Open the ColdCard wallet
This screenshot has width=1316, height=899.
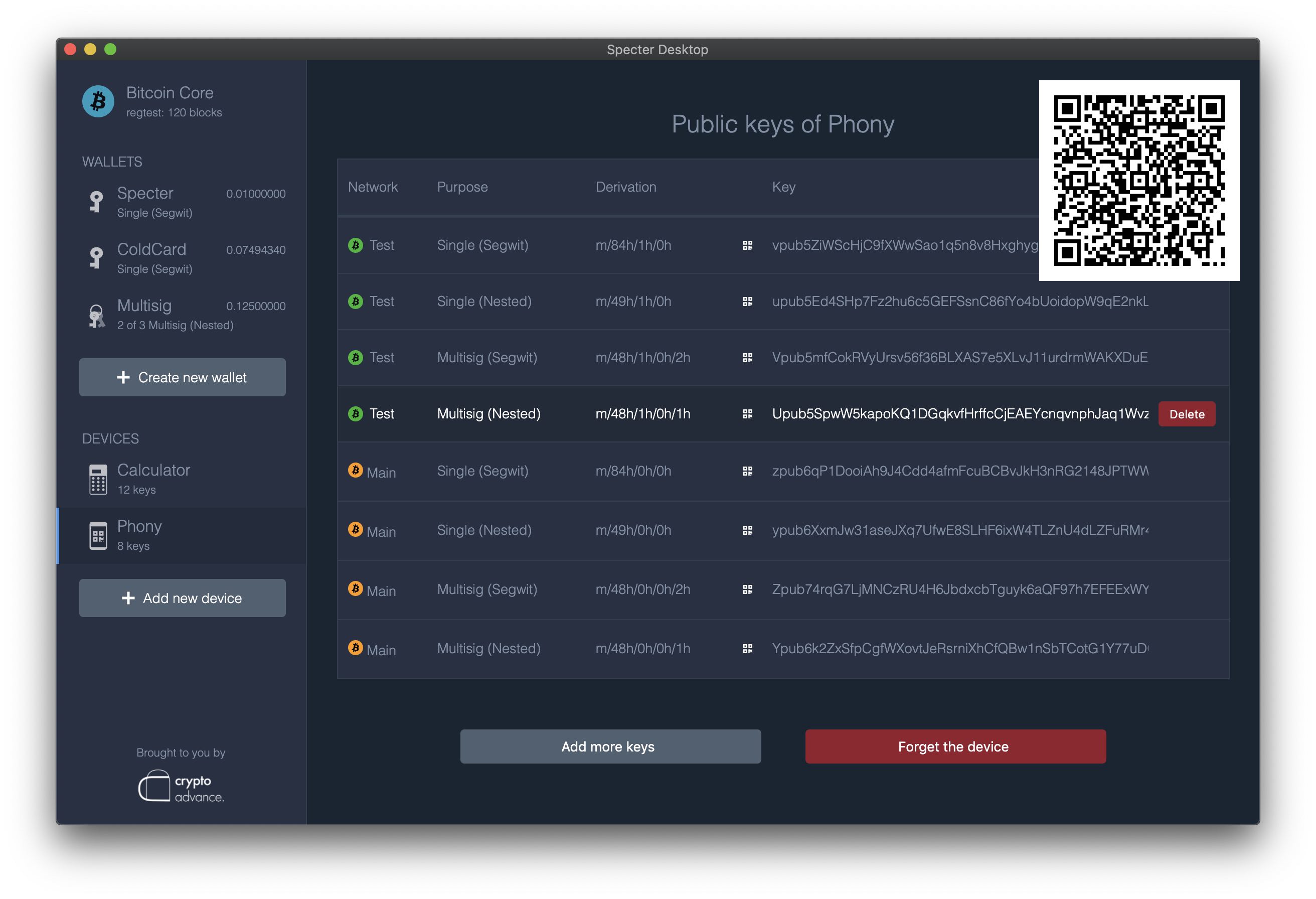pyautogui.click(x=182, y=258)
